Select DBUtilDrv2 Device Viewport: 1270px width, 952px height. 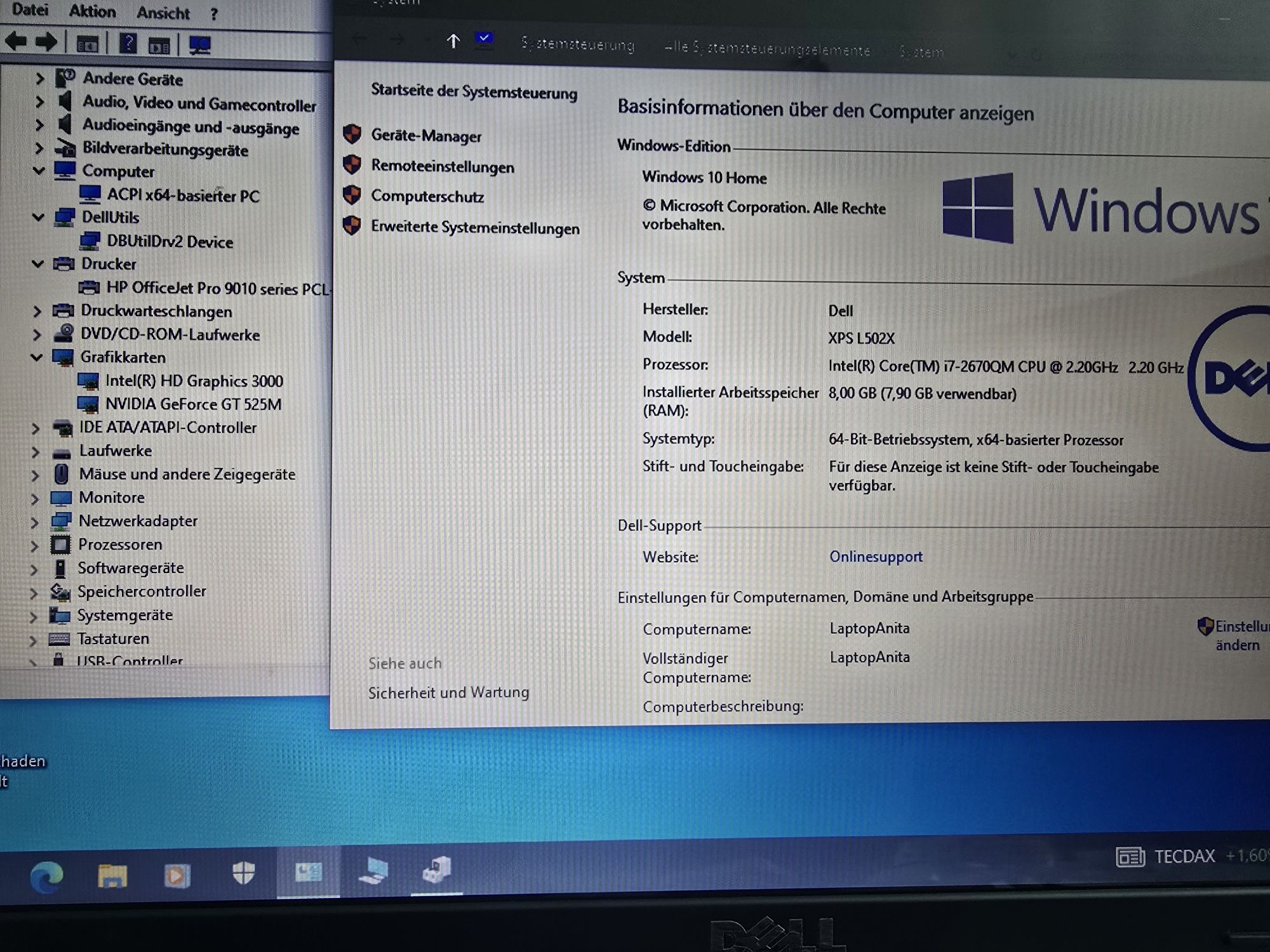click(x=170, y=241)
